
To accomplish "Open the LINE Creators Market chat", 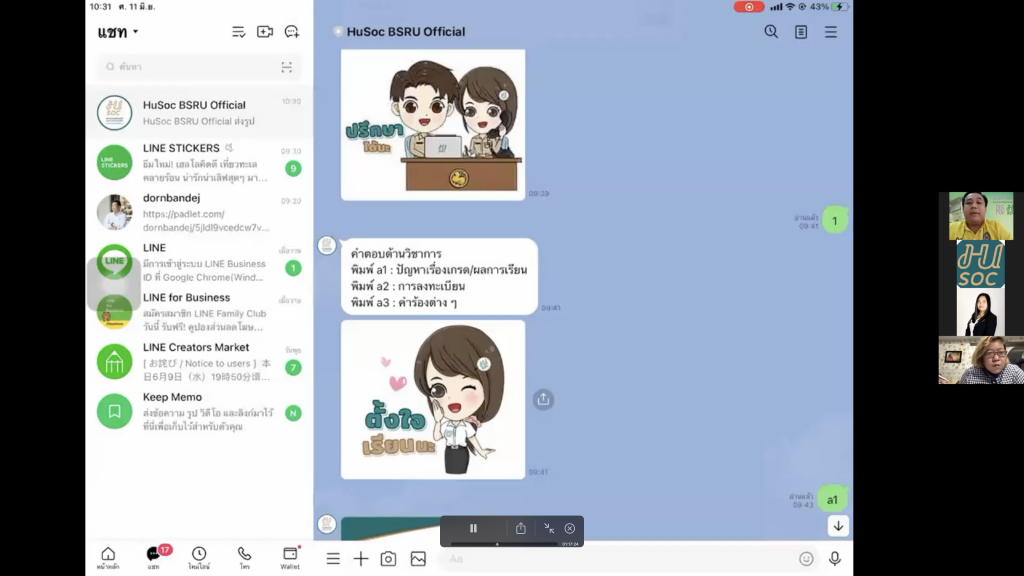I will click(x=199, y=362).
